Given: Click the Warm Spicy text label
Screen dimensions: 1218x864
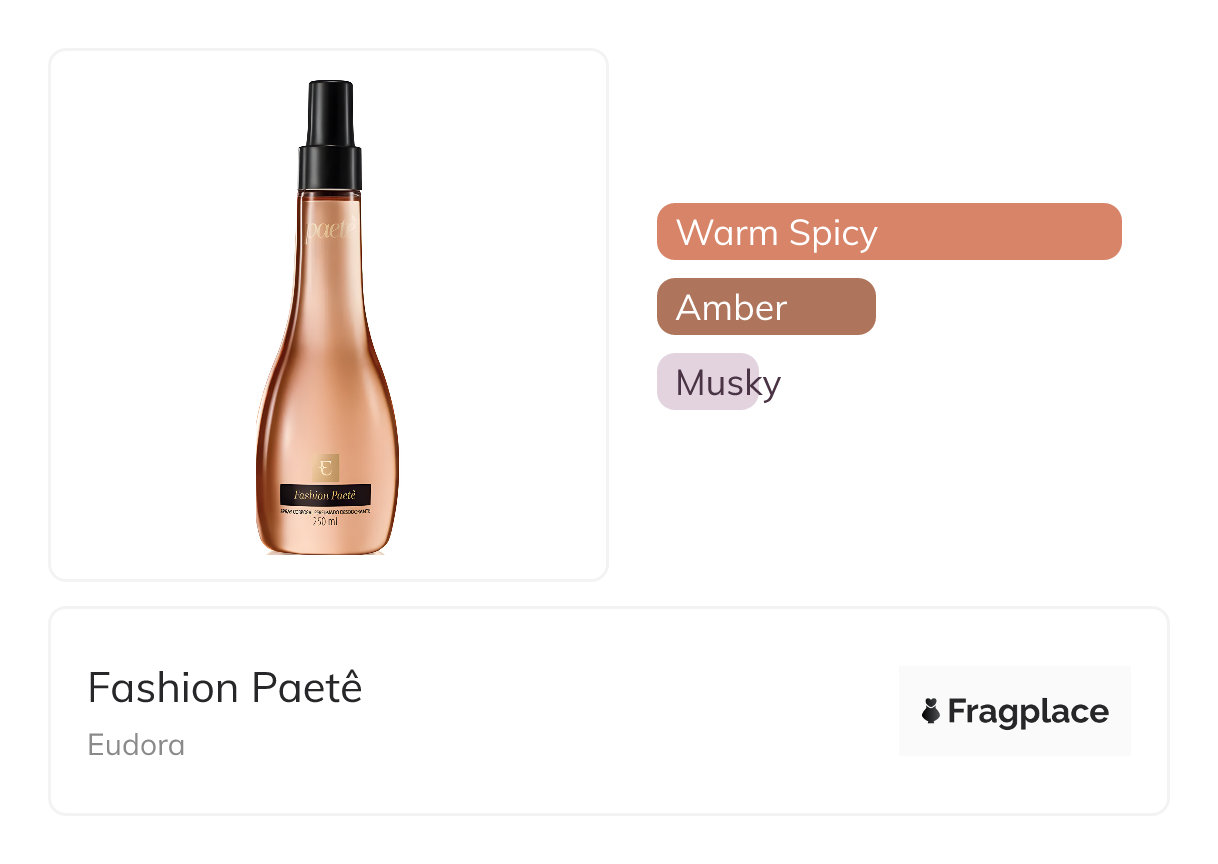Looking at the screenshot, I should click(776, 232).
